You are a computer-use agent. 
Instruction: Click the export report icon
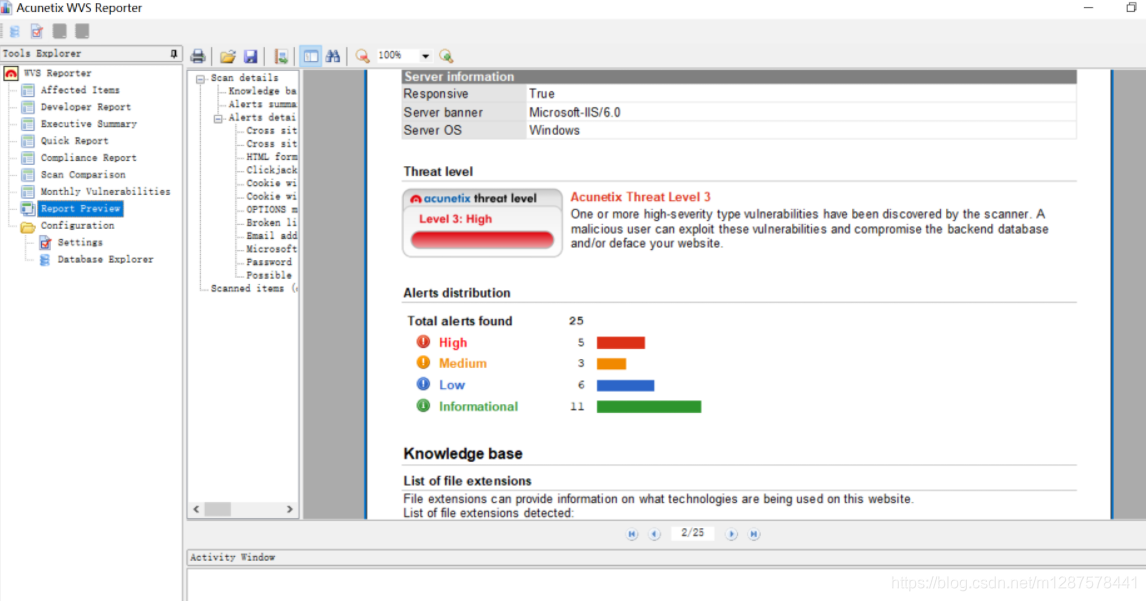[x=281, y=56]
